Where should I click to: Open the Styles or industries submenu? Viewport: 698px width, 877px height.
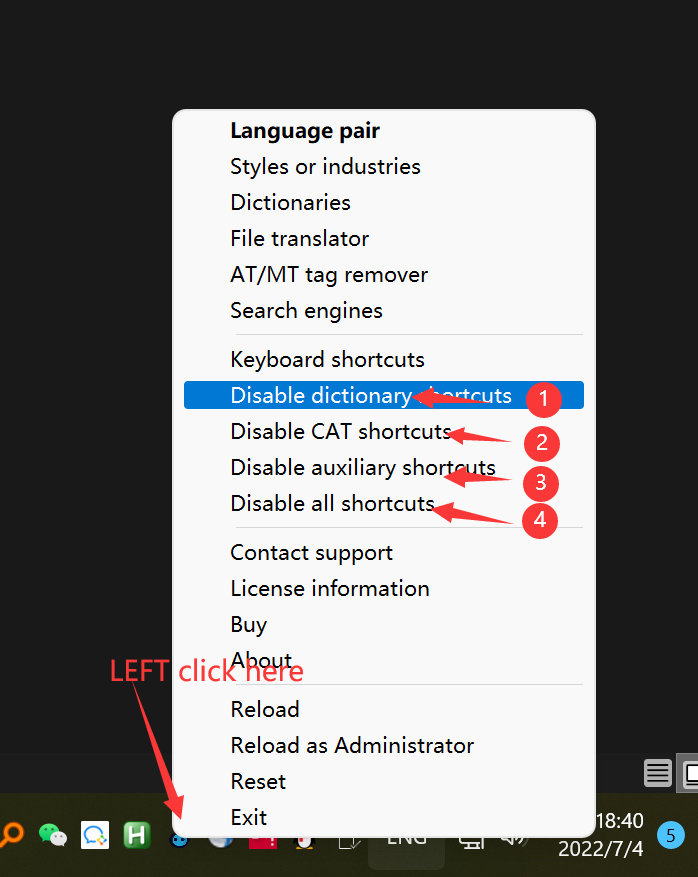coord(325,166)
